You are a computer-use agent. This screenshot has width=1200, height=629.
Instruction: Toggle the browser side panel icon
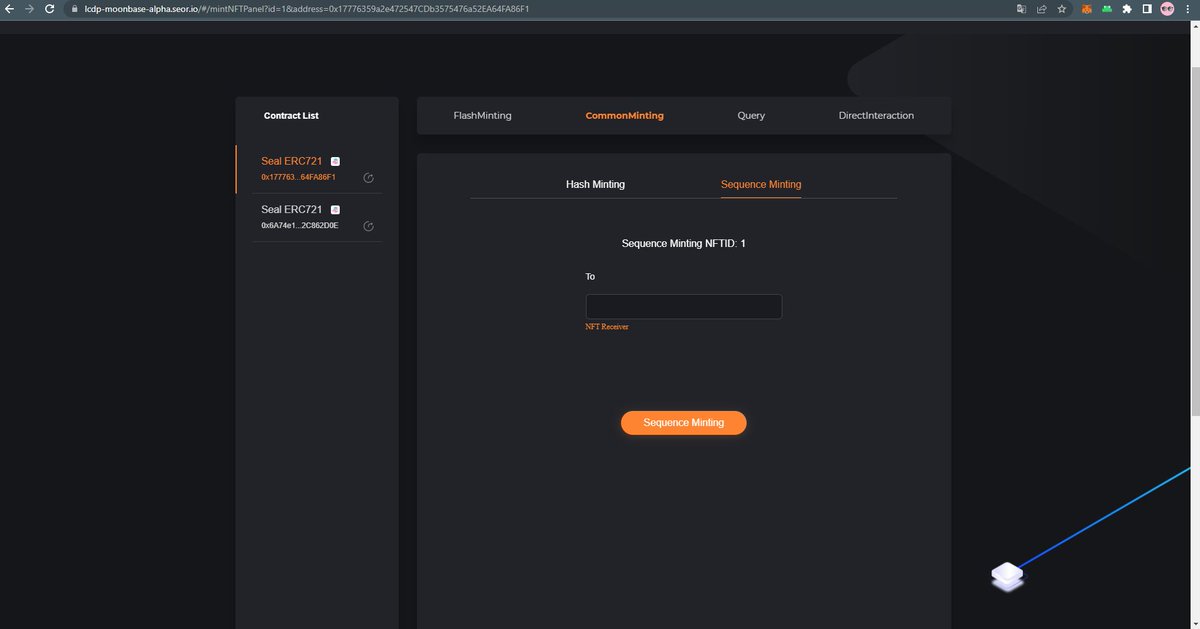[x=1147, y=8]
